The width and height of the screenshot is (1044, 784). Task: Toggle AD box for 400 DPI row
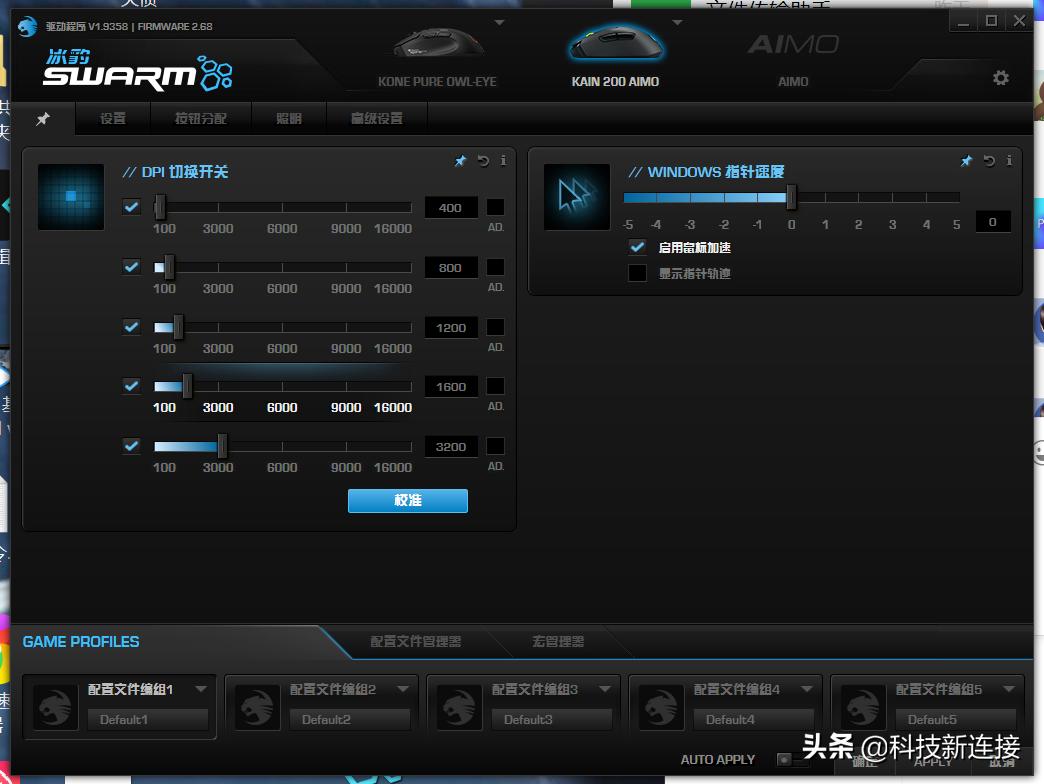coord(495,207)
